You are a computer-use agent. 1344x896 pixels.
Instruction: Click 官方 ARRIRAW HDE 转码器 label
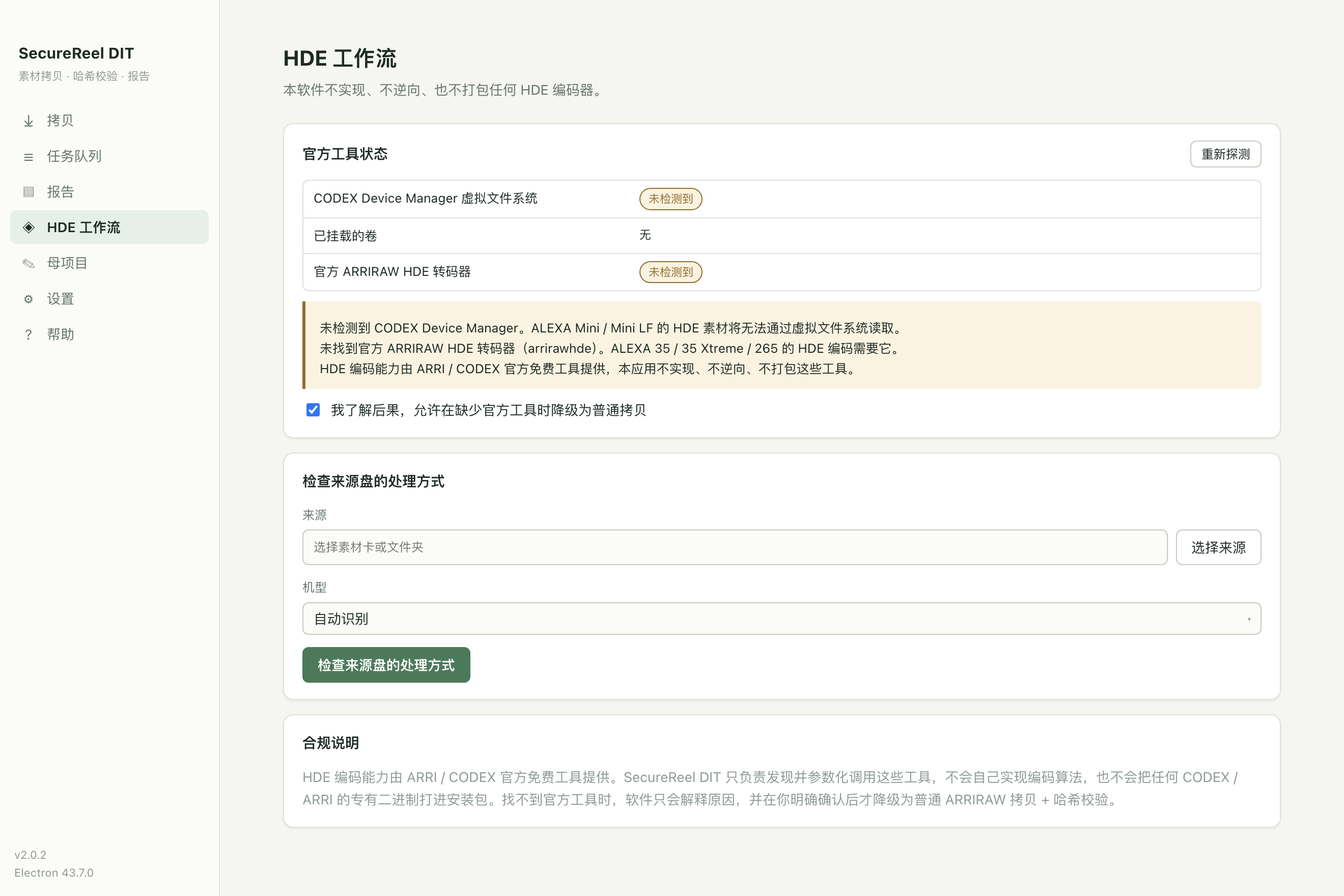point(392,271)
